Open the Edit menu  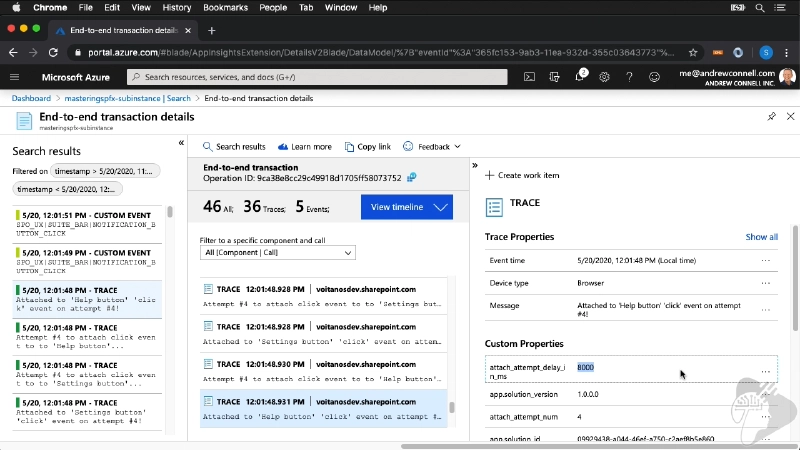(x=112, y=8)
